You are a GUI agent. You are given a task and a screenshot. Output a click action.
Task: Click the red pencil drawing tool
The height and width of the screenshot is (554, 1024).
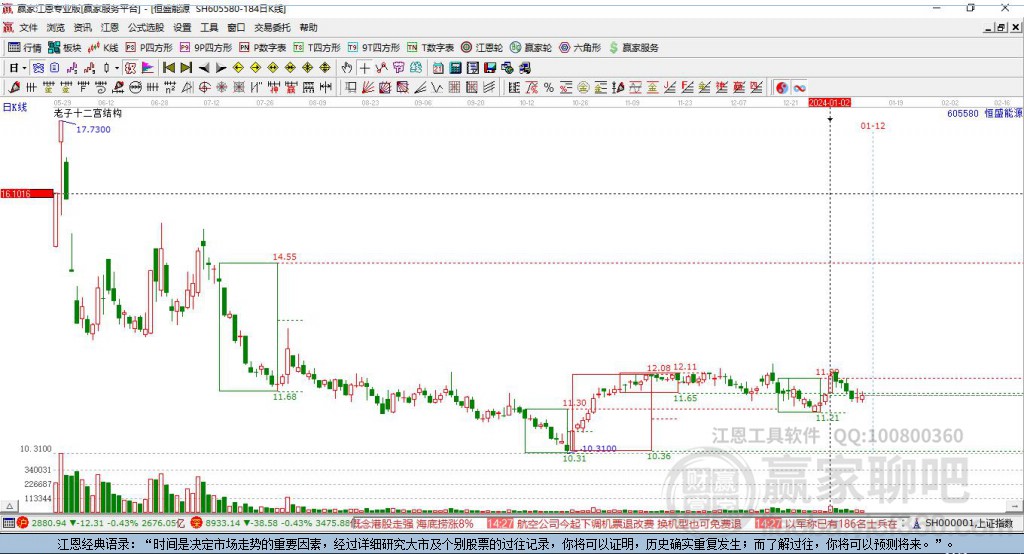tap(14, 88)
